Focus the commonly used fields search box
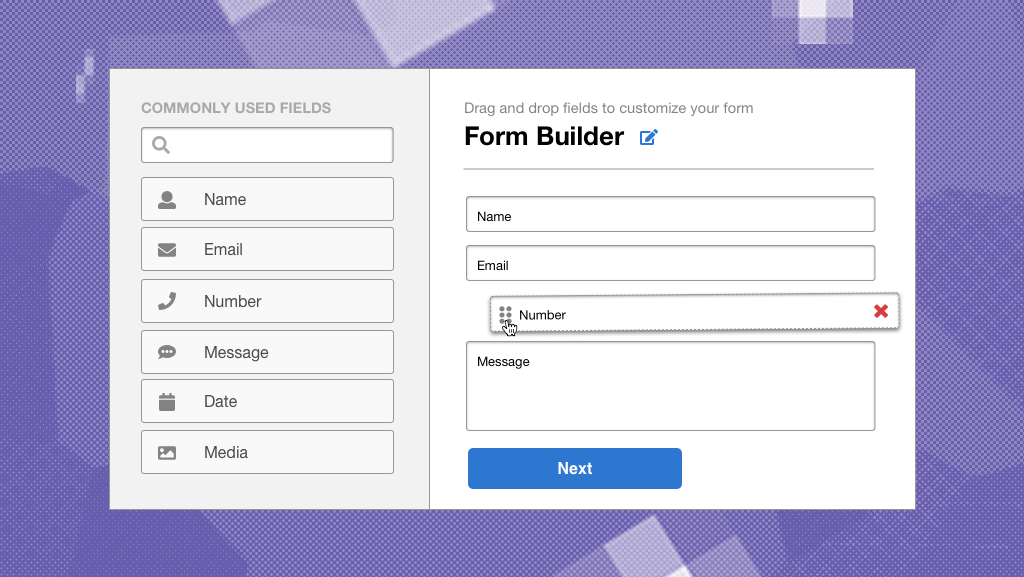Image resolution: width=1024 pixels, height=577 pixels. tap(267, 145)
